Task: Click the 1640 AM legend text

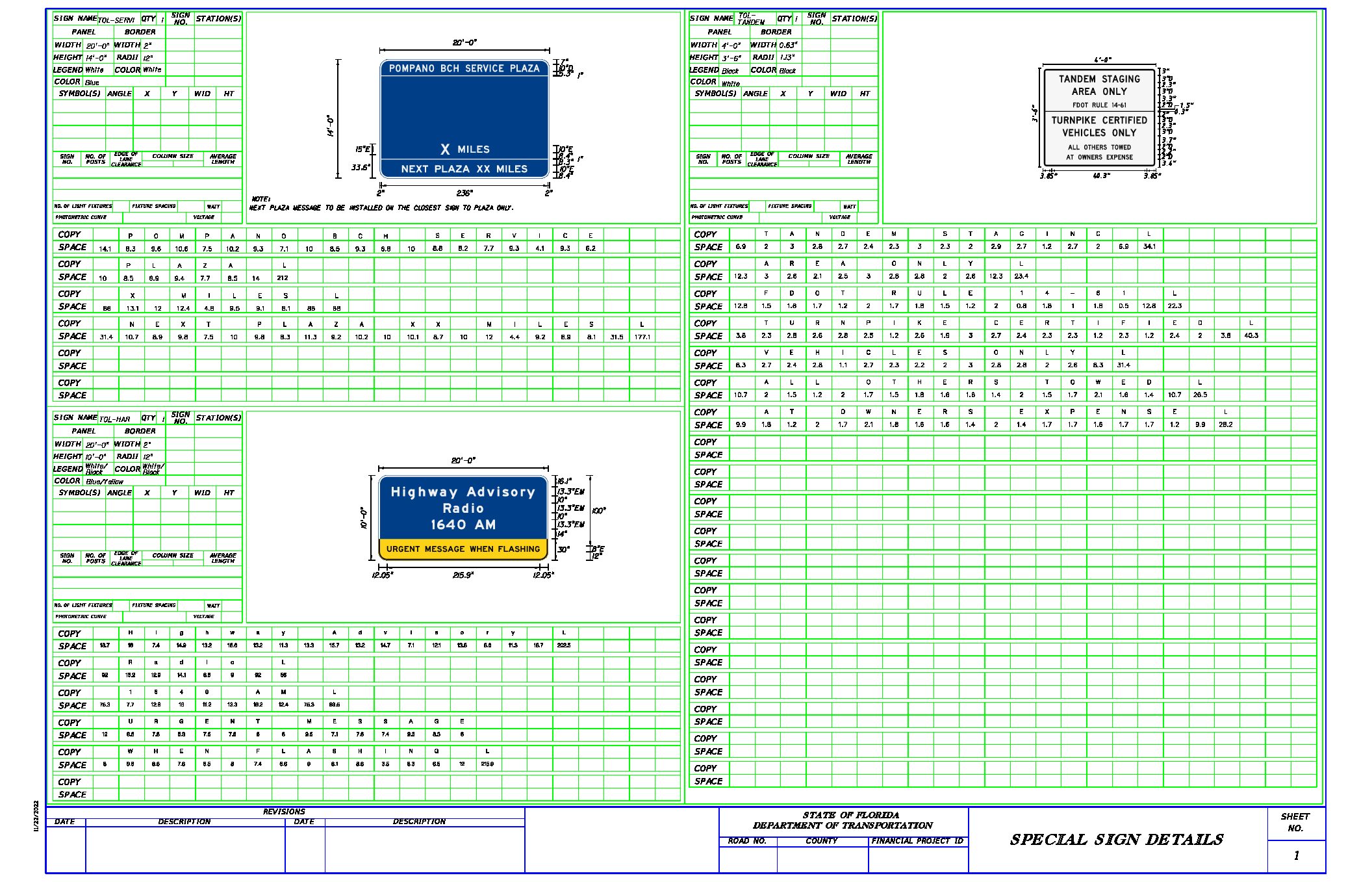Action: click(x=463, y=525)
